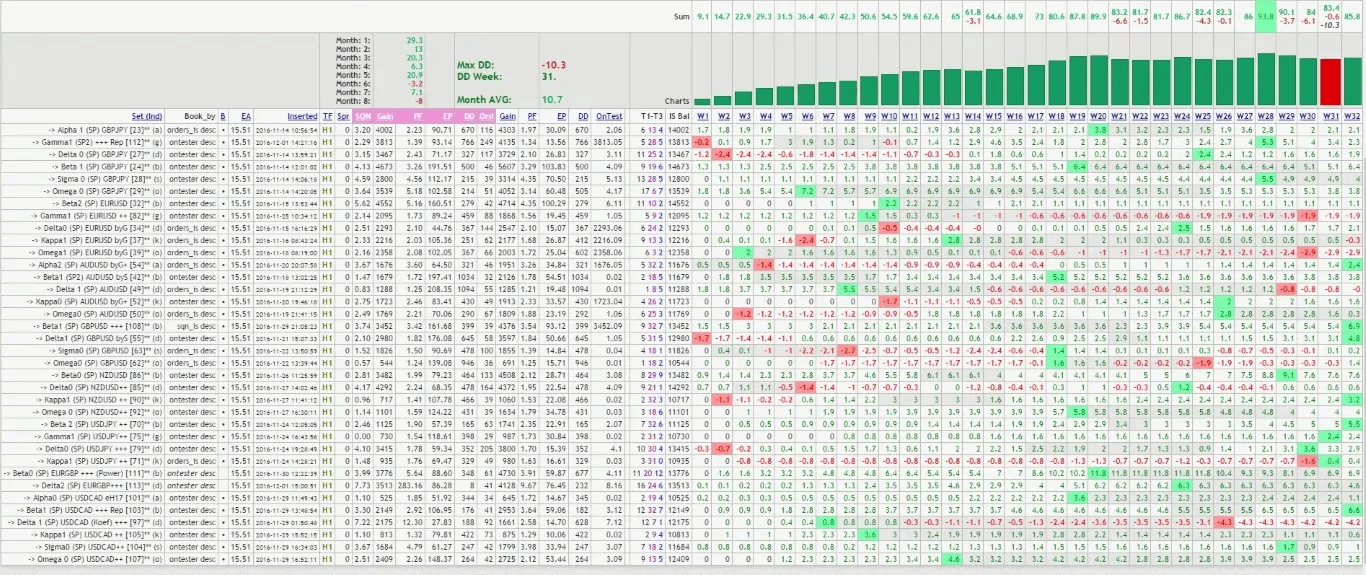Click the W31 week column header
Screen dimensions: 1366x575
[1330, 117]
